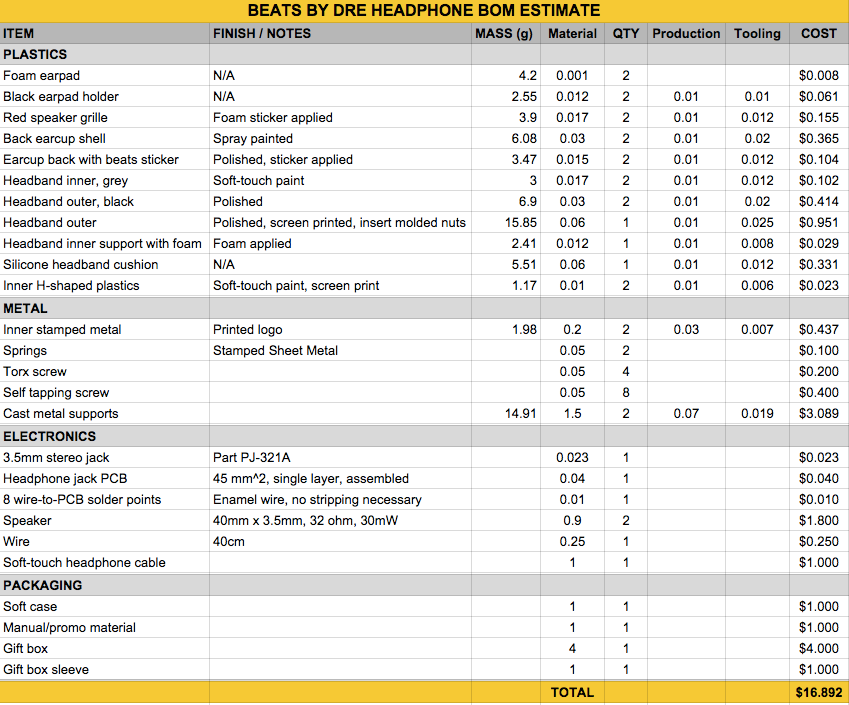The height and width of the screenshot is (705, 849).
Task: Click the Tooling column header
Action: (x=757, y=34)
